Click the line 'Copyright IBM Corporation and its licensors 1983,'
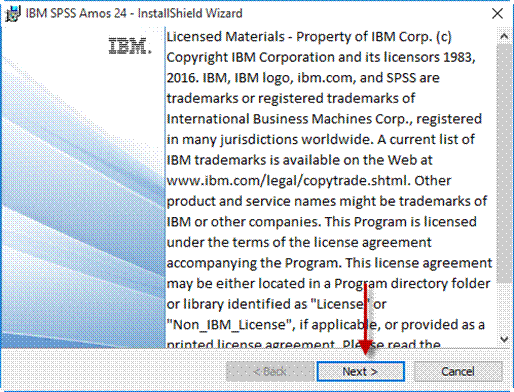The height and width of the screenshot is (392, 514). point(321,57)
